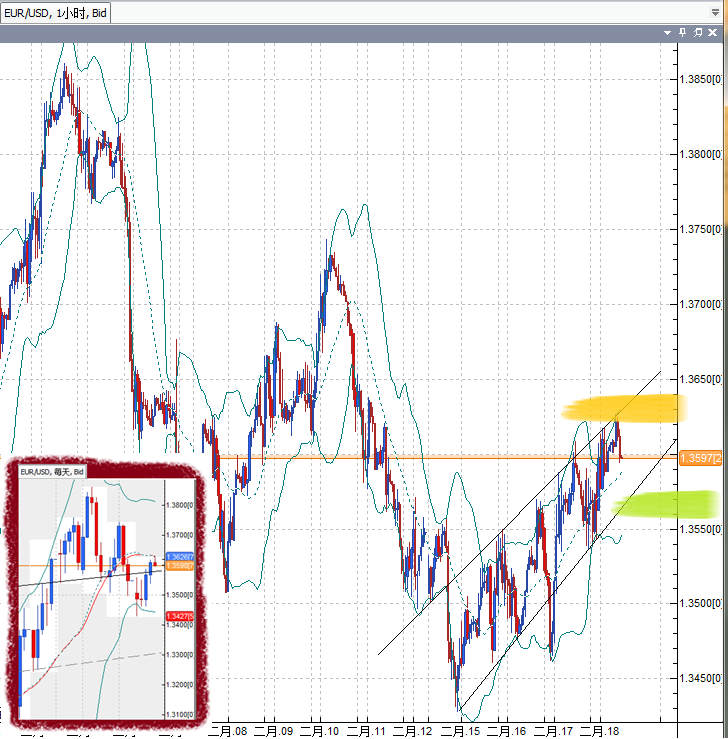Click the blue 1.3628 label in daily inset
The width and height of the screenshot is (728, 739).
180,557
